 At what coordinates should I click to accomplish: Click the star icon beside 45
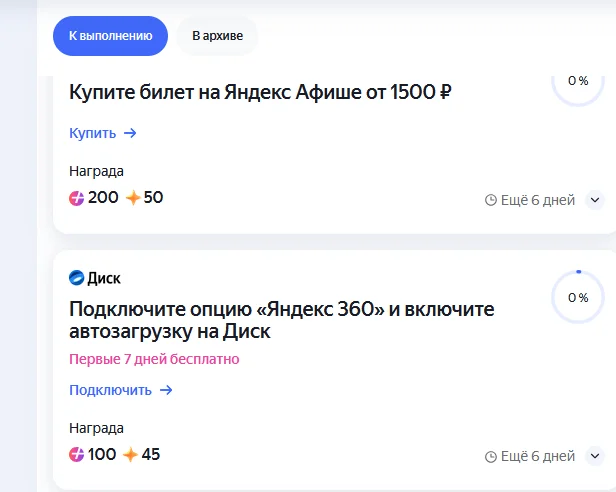point(130,455)
